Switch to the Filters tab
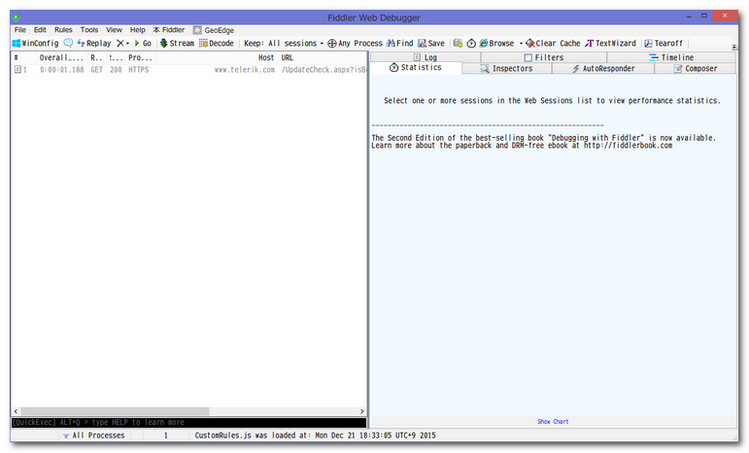The image size is (749, 453). pos(544,57)
